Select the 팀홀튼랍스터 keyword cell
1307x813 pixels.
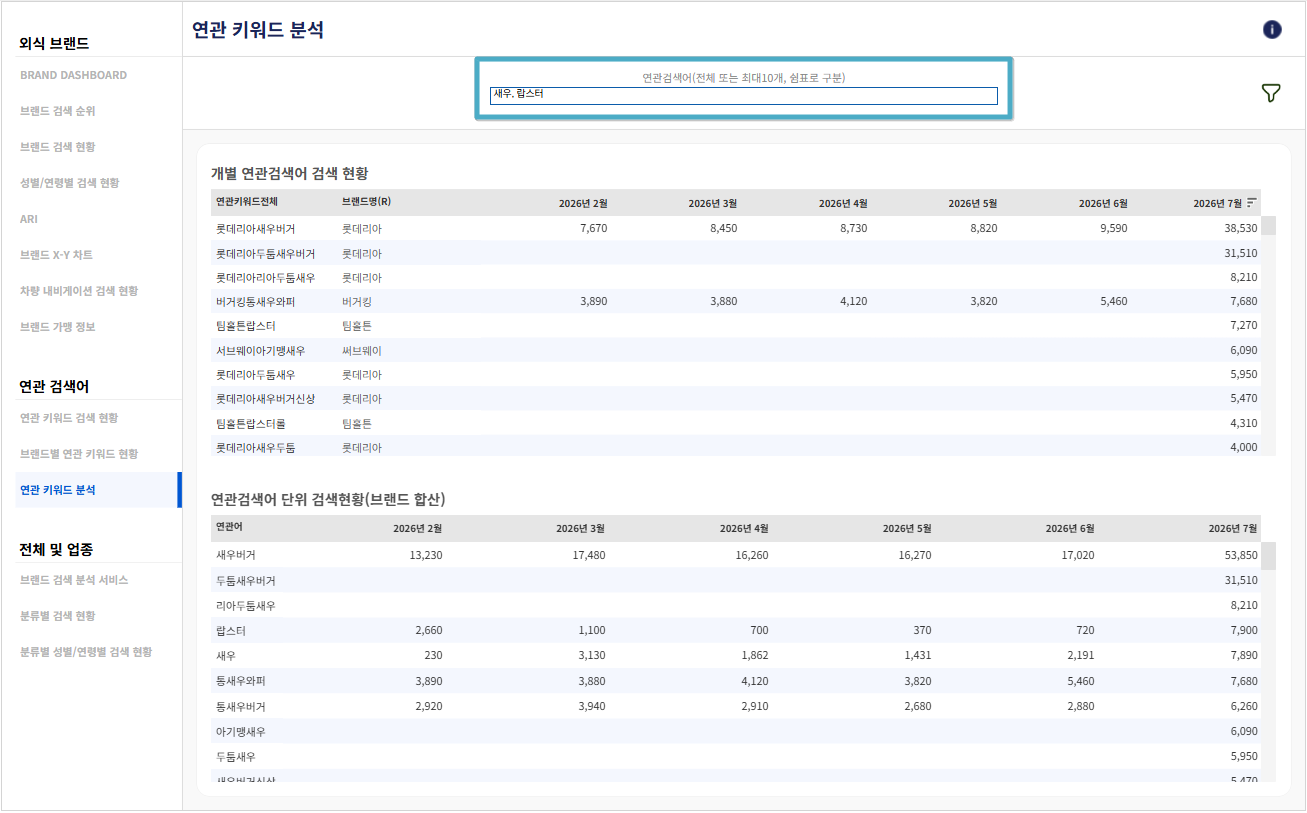coord(245,326)
